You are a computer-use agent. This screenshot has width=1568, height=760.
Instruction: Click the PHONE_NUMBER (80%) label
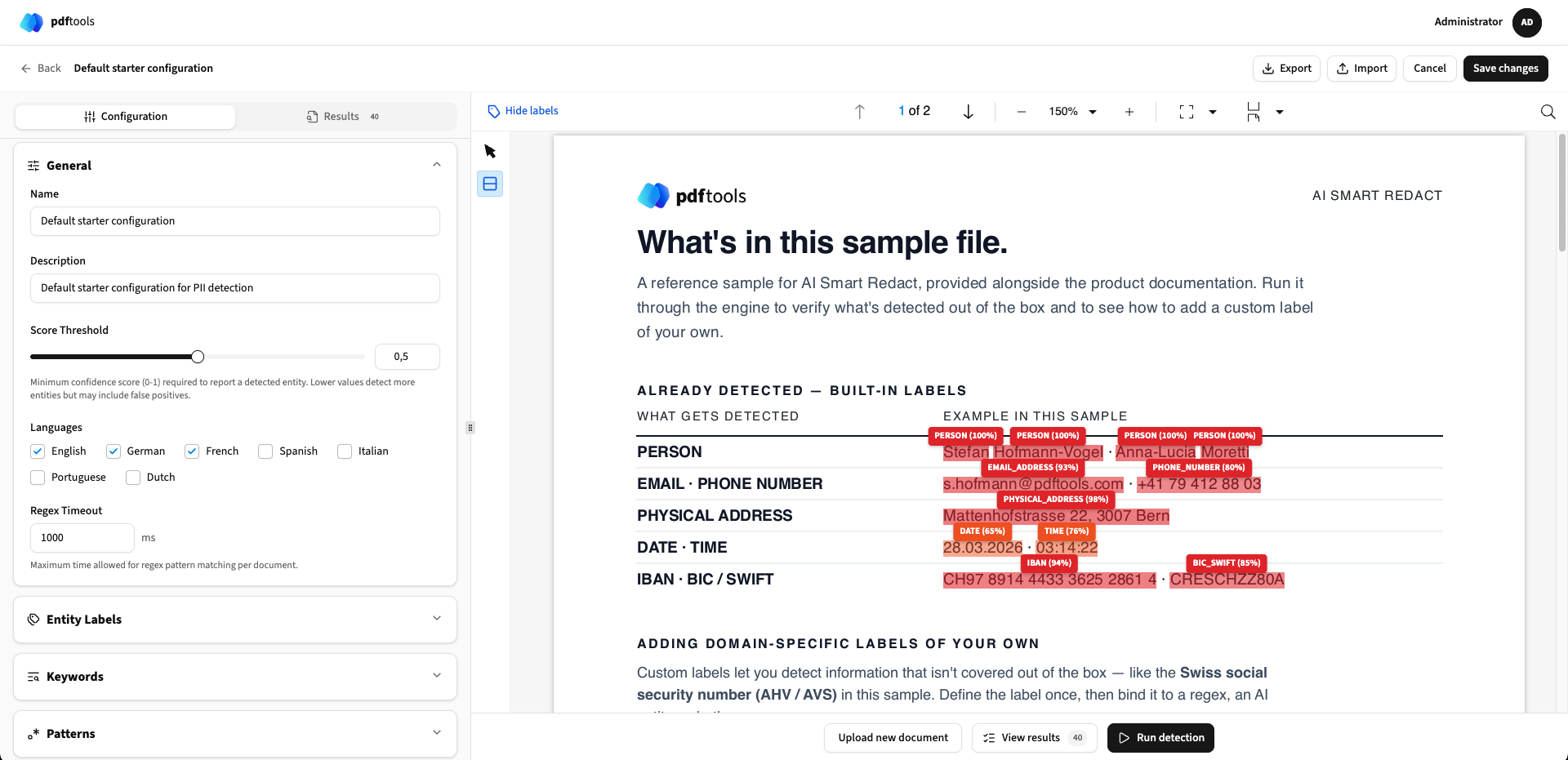coord(1198,468)
